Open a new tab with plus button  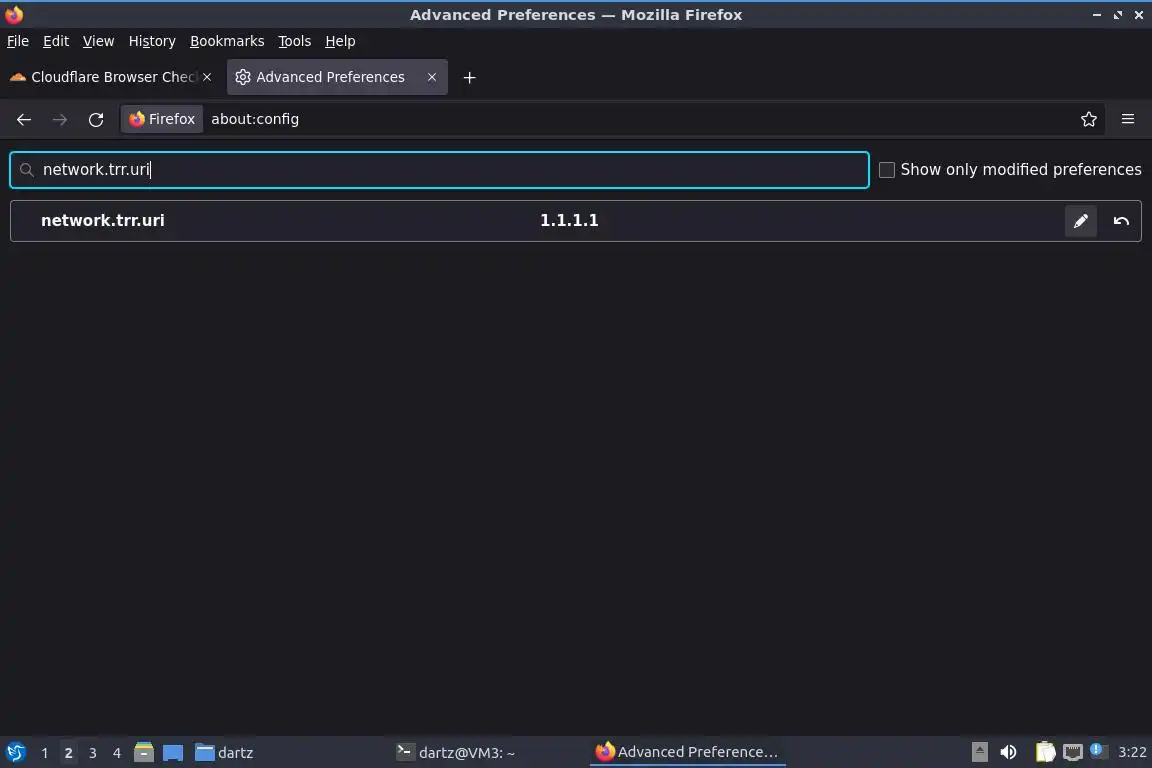pyautogui.click(x=469, y=77)
